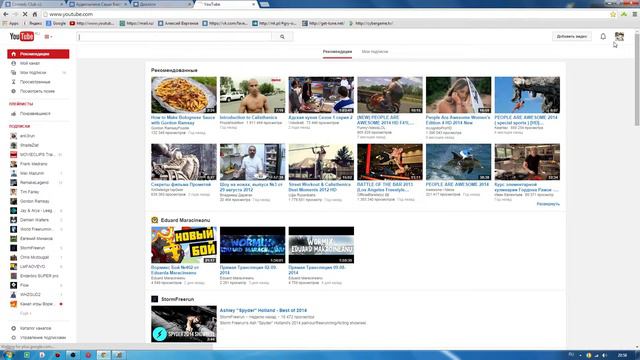The height and width of the screenshot is (360, 640).
Task: Open the guide menu beside YouTube logo
Action: [48, 37]
